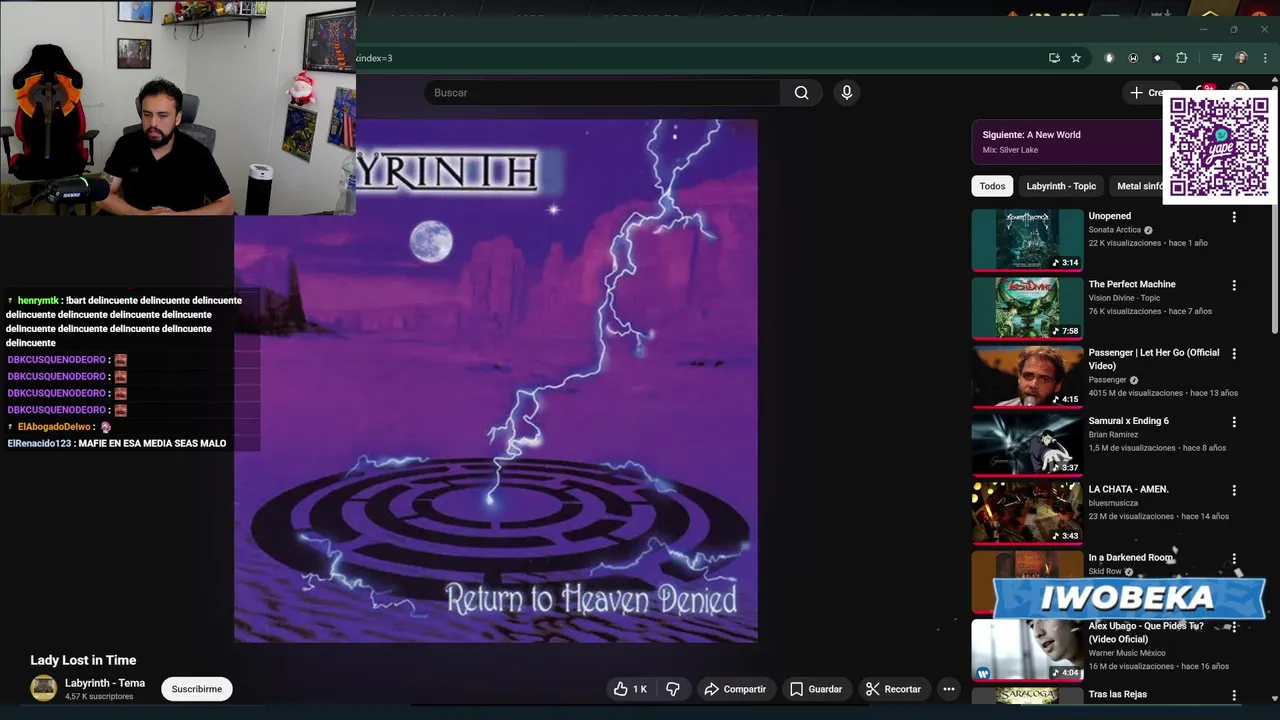Screen dimensions: 1280x720
Task: Click 'Tras las Rejas' title
Action: pos(1117,694)
